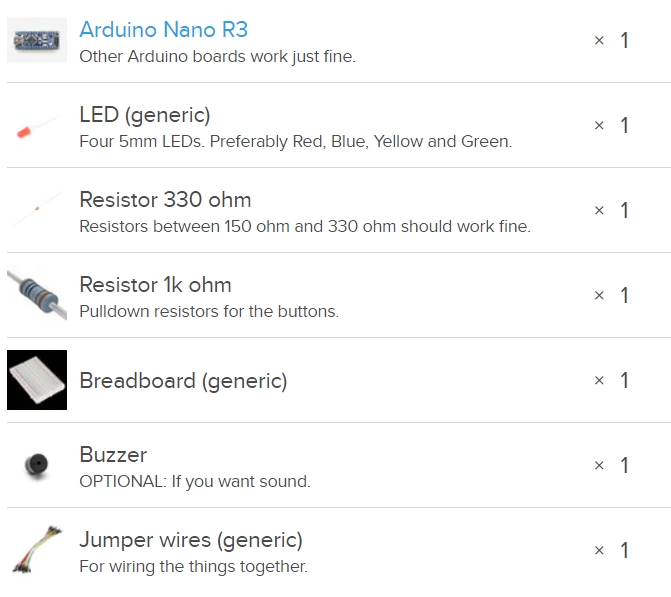Click the 1k ohm resistor image
Viewport: 671px width, 597px height.
pyautogui.click(x=37, y=295)
